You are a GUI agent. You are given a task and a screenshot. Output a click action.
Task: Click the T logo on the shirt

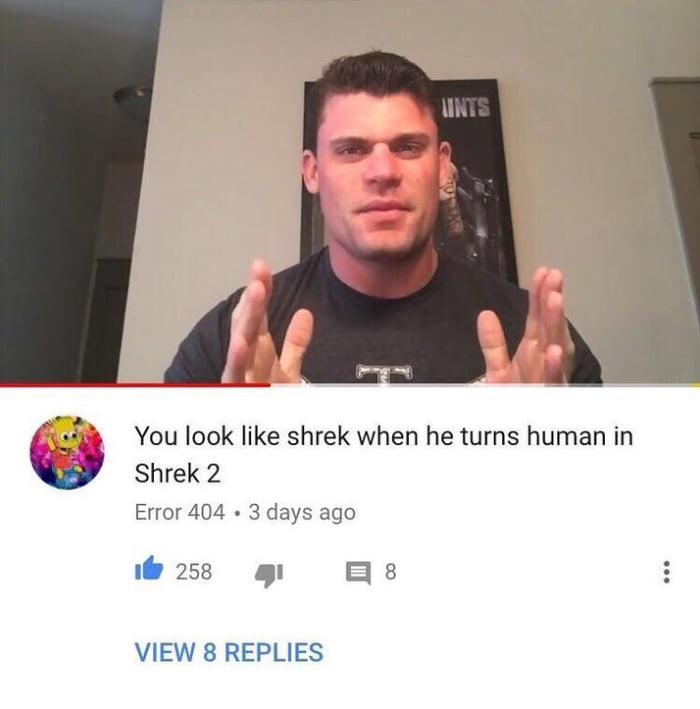click(x=385, y=374)
